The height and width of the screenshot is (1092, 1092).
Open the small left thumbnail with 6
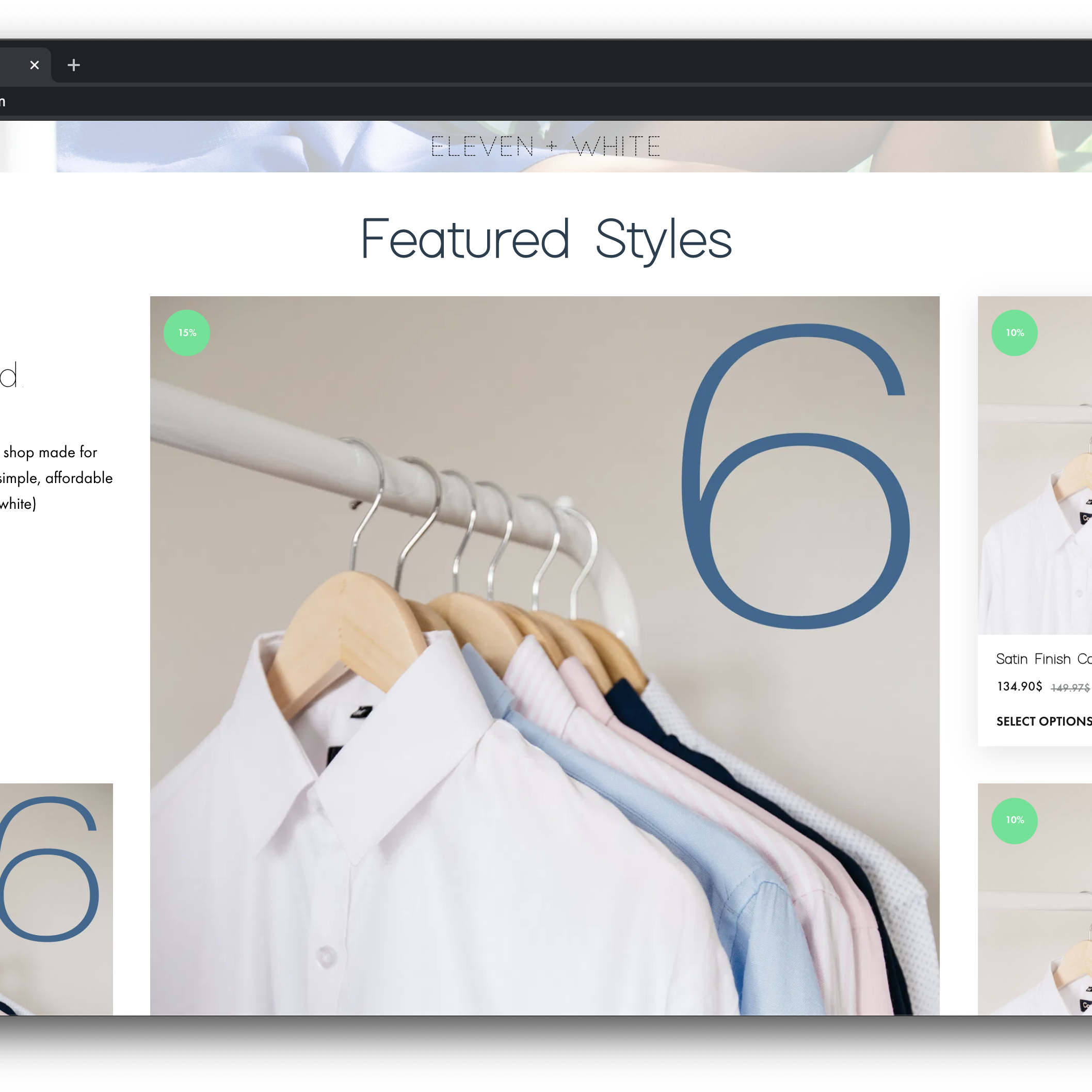click(57, 898)
